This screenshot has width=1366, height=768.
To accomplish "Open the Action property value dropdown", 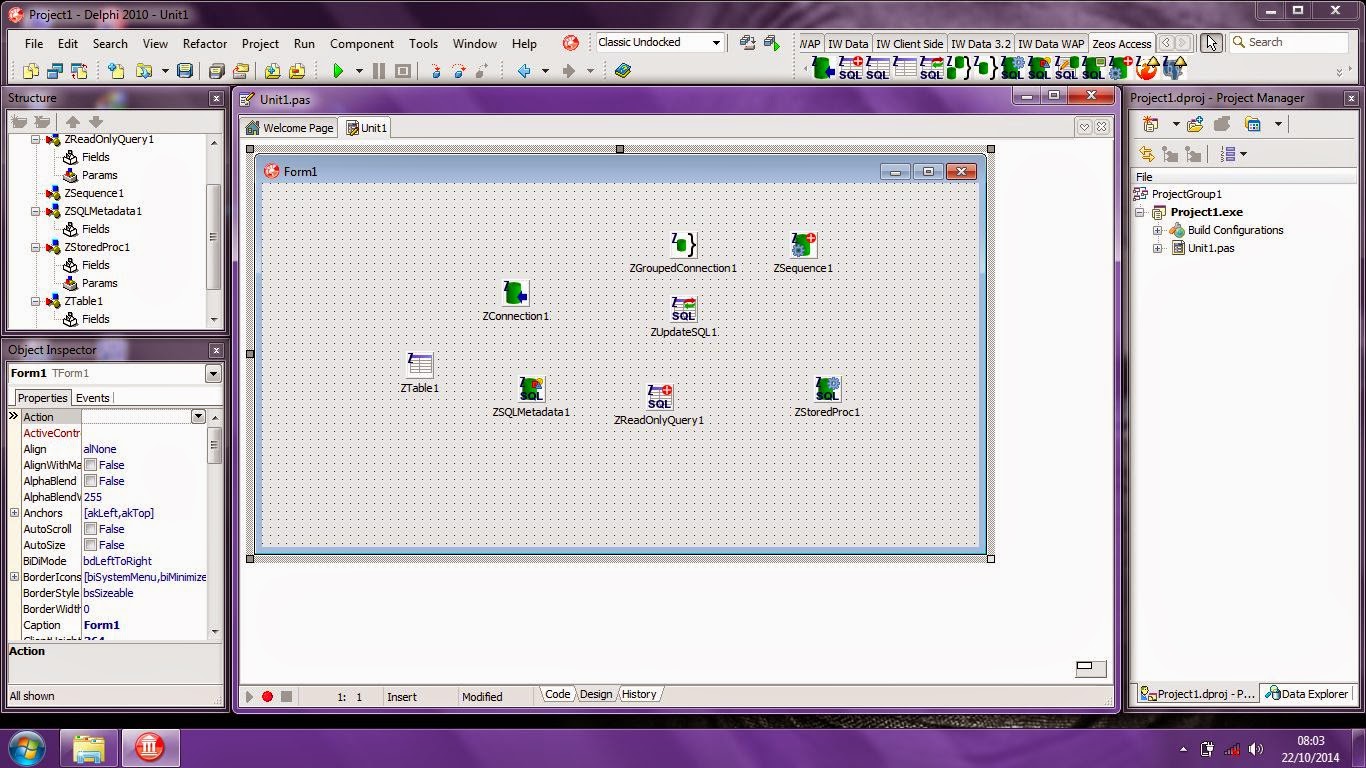I will 198,417.
